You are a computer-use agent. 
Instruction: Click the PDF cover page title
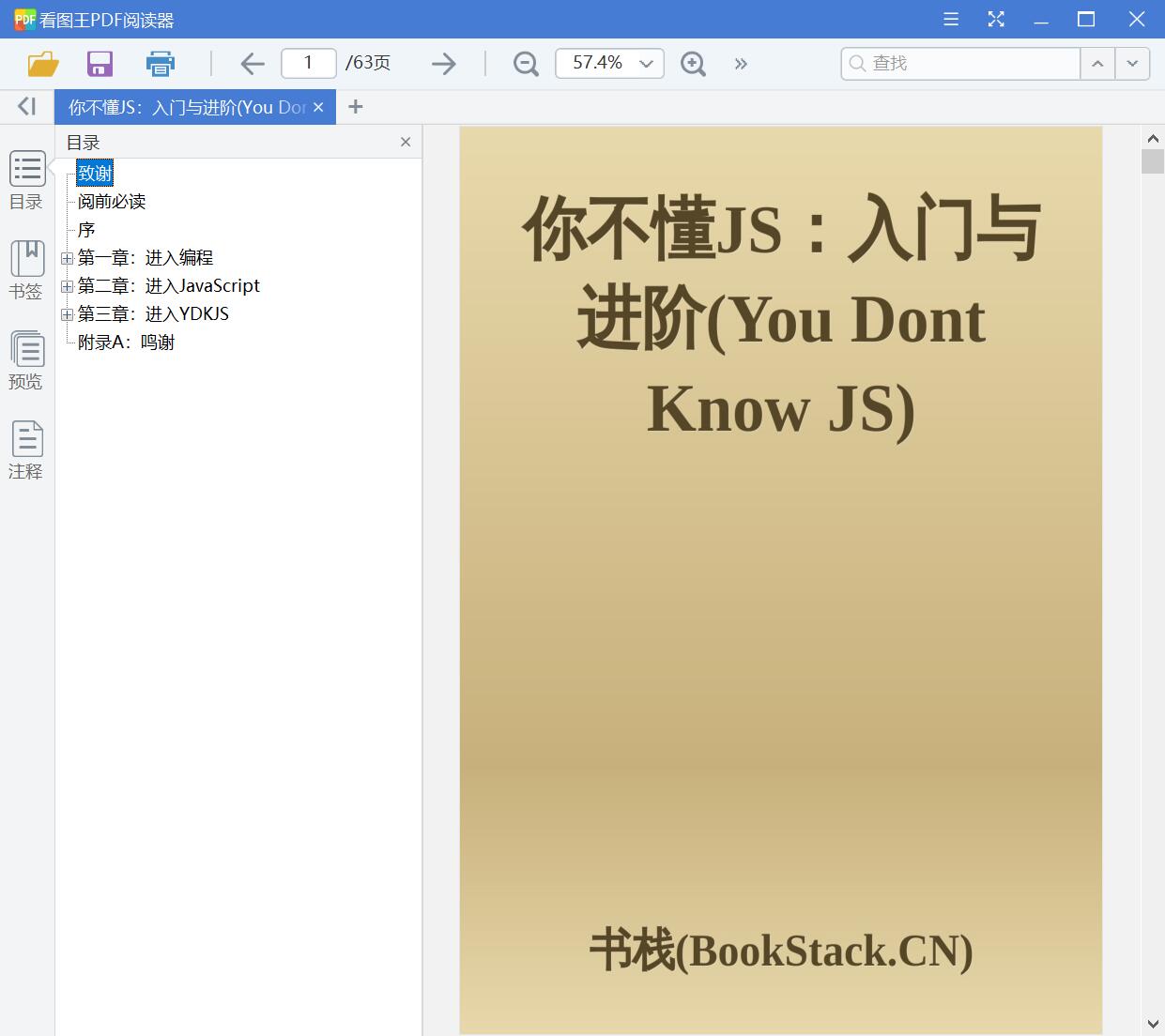pos(781,319)
